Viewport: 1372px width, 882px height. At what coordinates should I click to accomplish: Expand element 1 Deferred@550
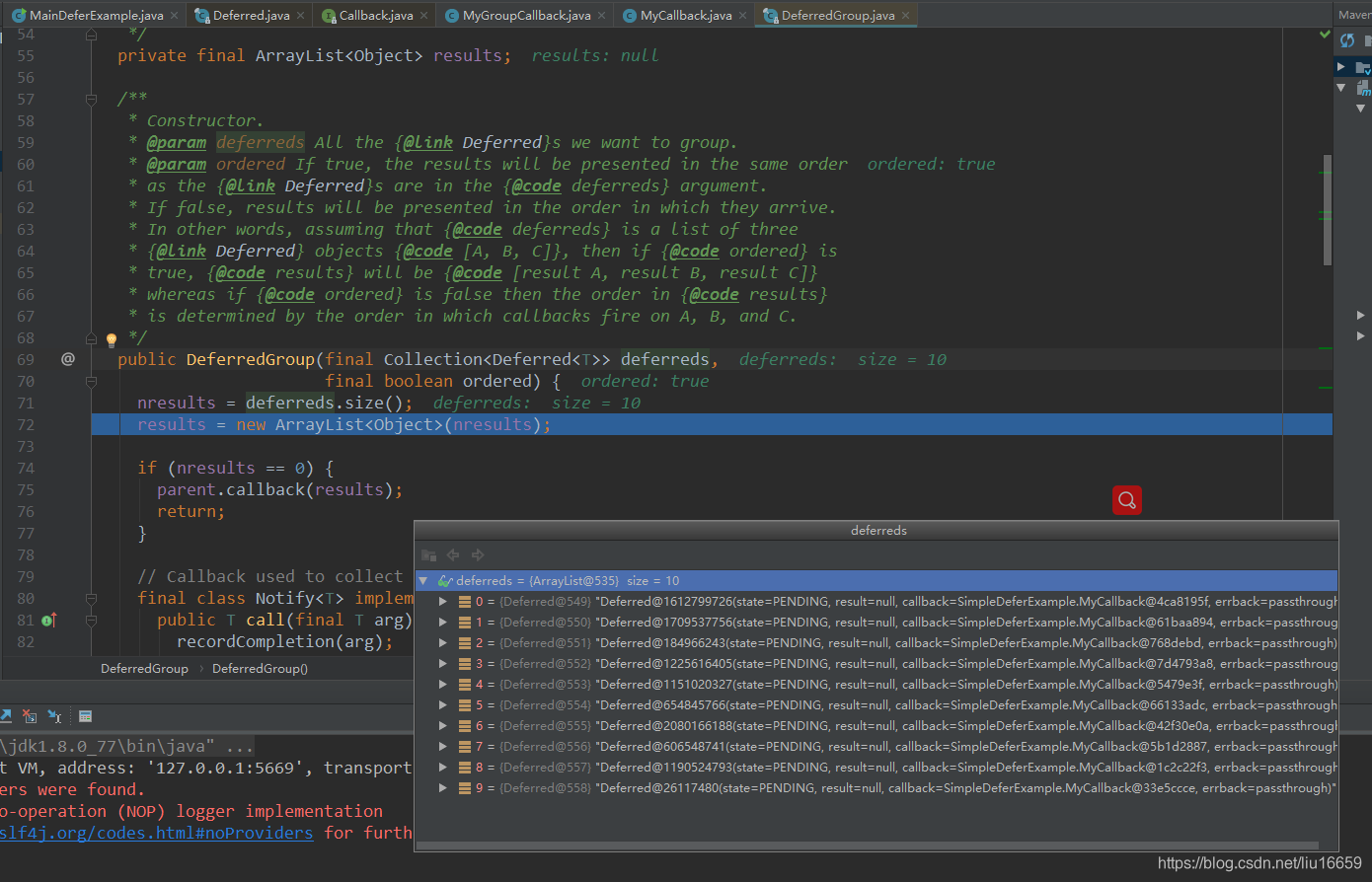443,623
